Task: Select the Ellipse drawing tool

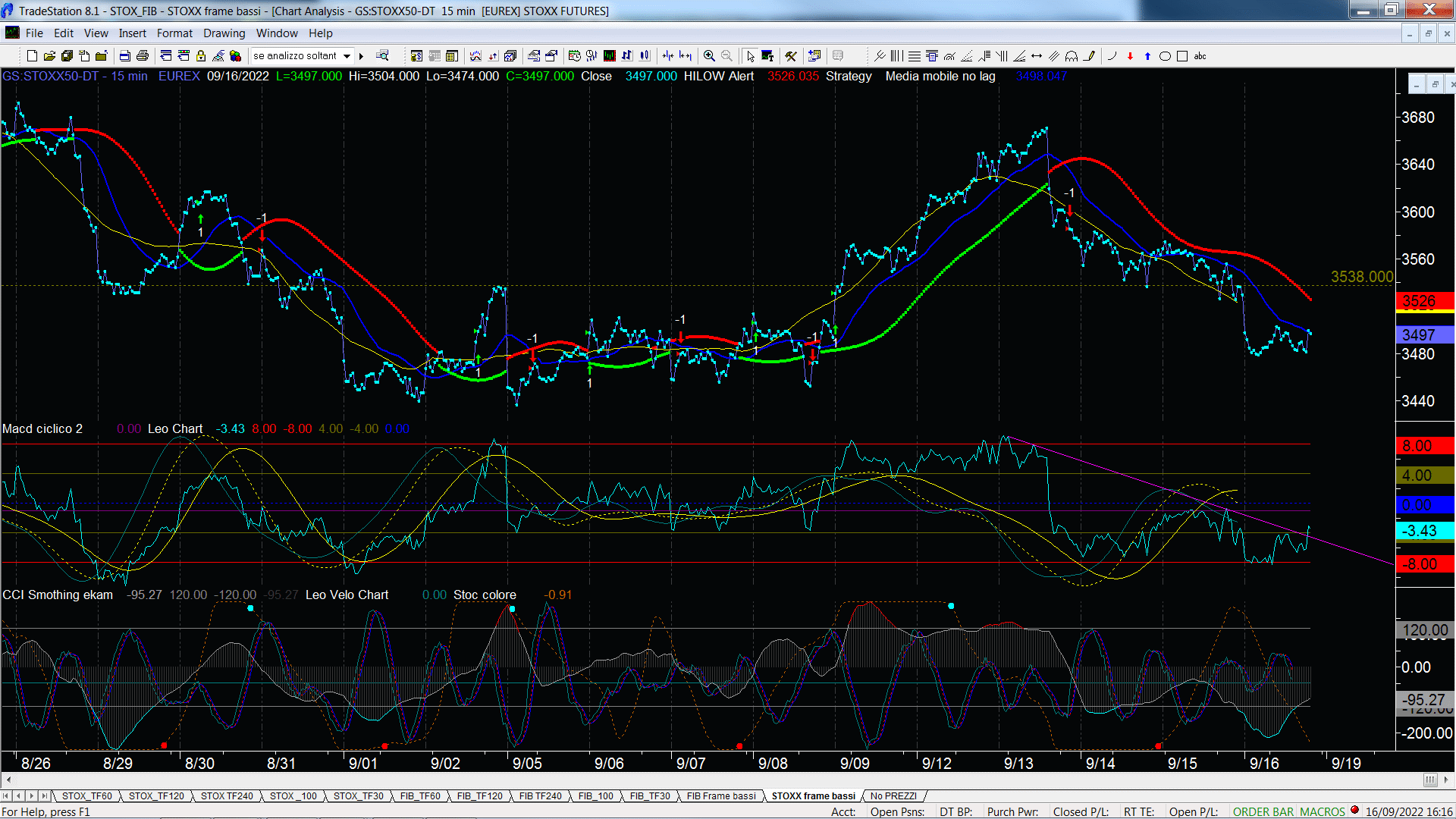Action: 1165,56
